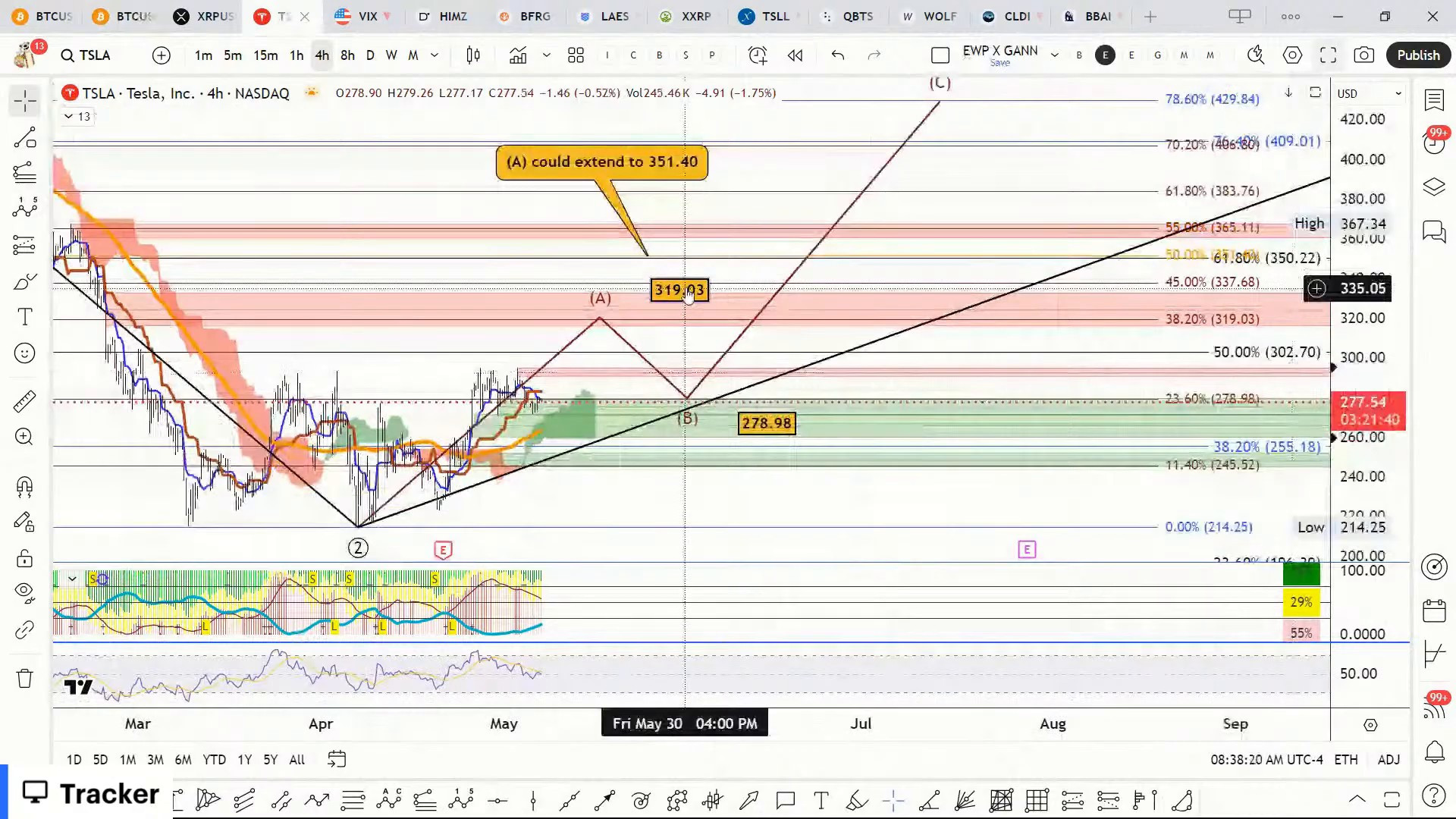
Task: Select the Fibonacci retracement drawing tool
Action: pos(24,173)
